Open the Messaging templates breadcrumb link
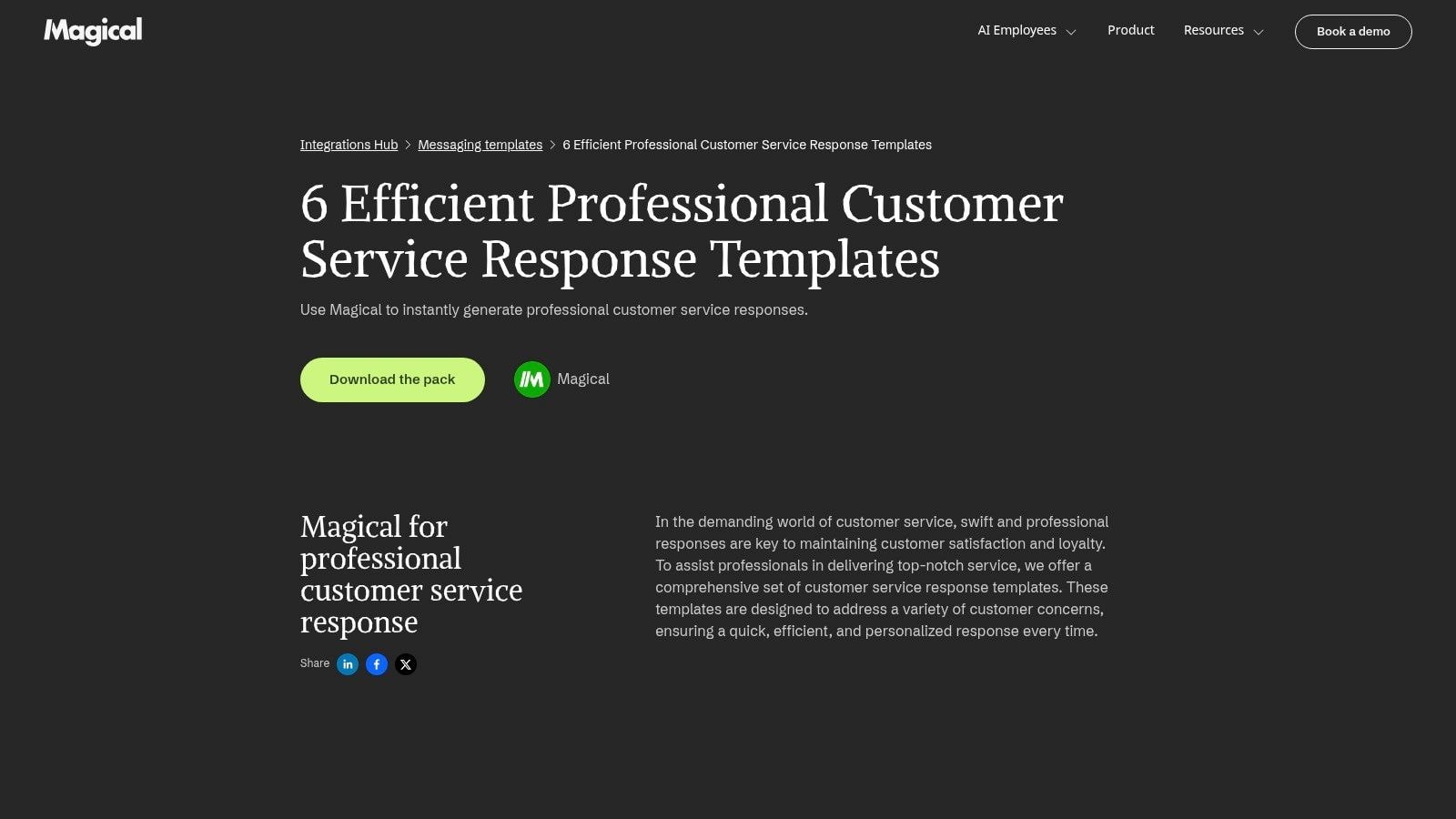1456x819 pixels. pos(480,145)
